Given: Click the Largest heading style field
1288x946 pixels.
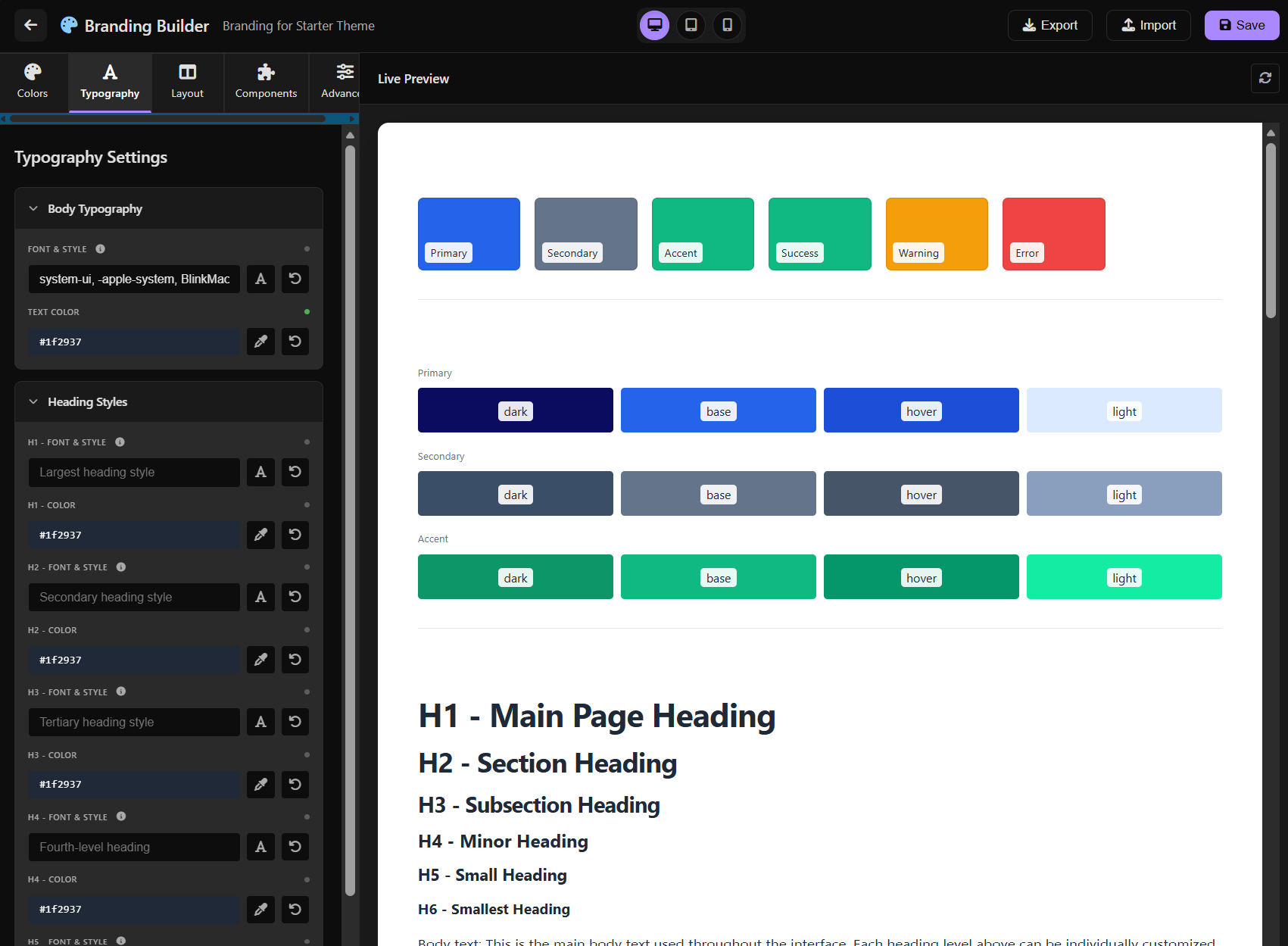Looking at the screenshot, I should tap(134, 472).
